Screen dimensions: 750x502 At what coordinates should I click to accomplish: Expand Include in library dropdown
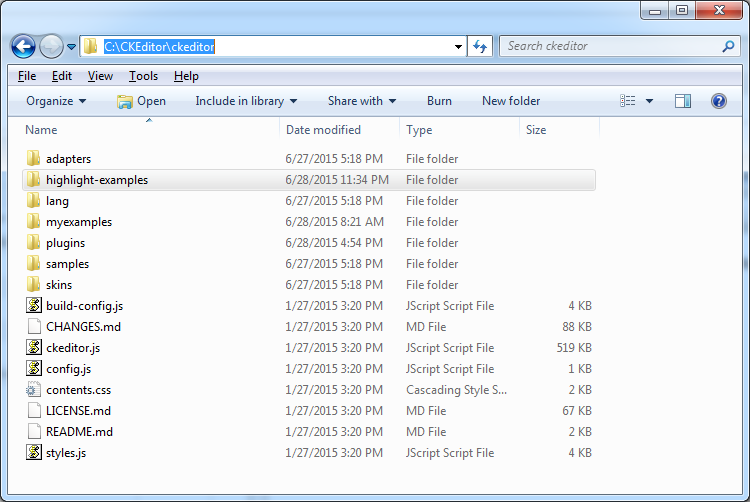tap(246, 101)
